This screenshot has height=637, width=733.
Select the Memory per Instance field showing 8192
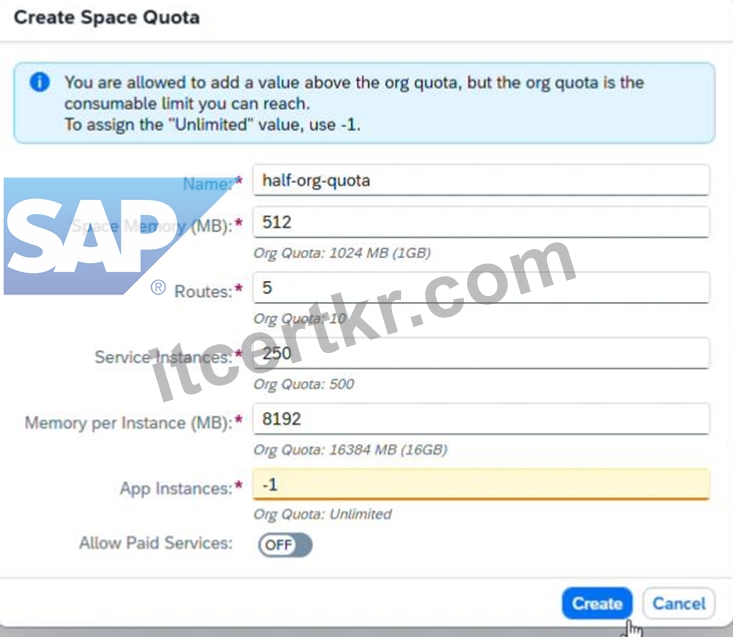coord(481,419)
